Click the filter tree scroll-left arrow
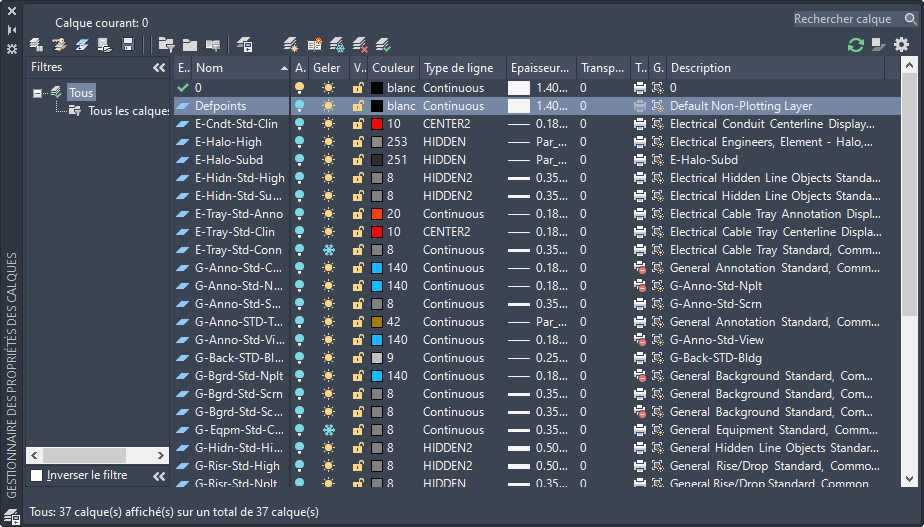This screenshot has height=527, width=924. [34, 455]
